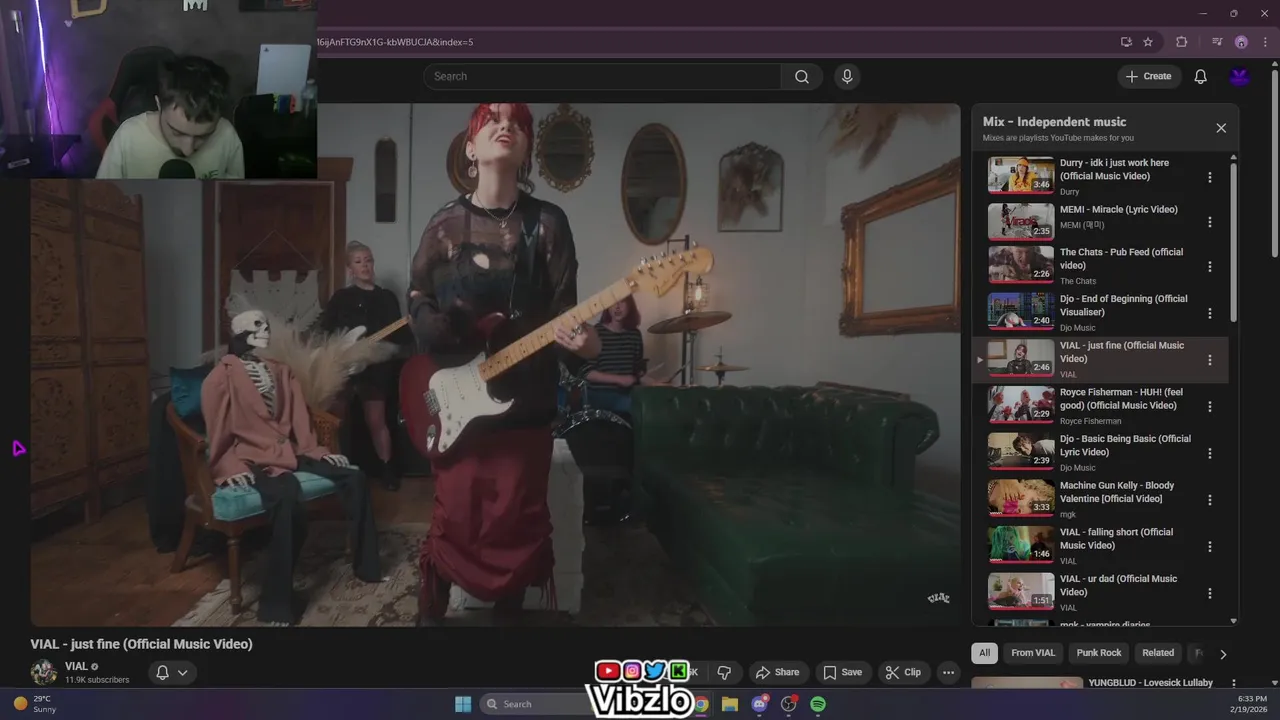Show more filter chips with right arrow
The image size is (1280, 720).
click(1222, 654)
